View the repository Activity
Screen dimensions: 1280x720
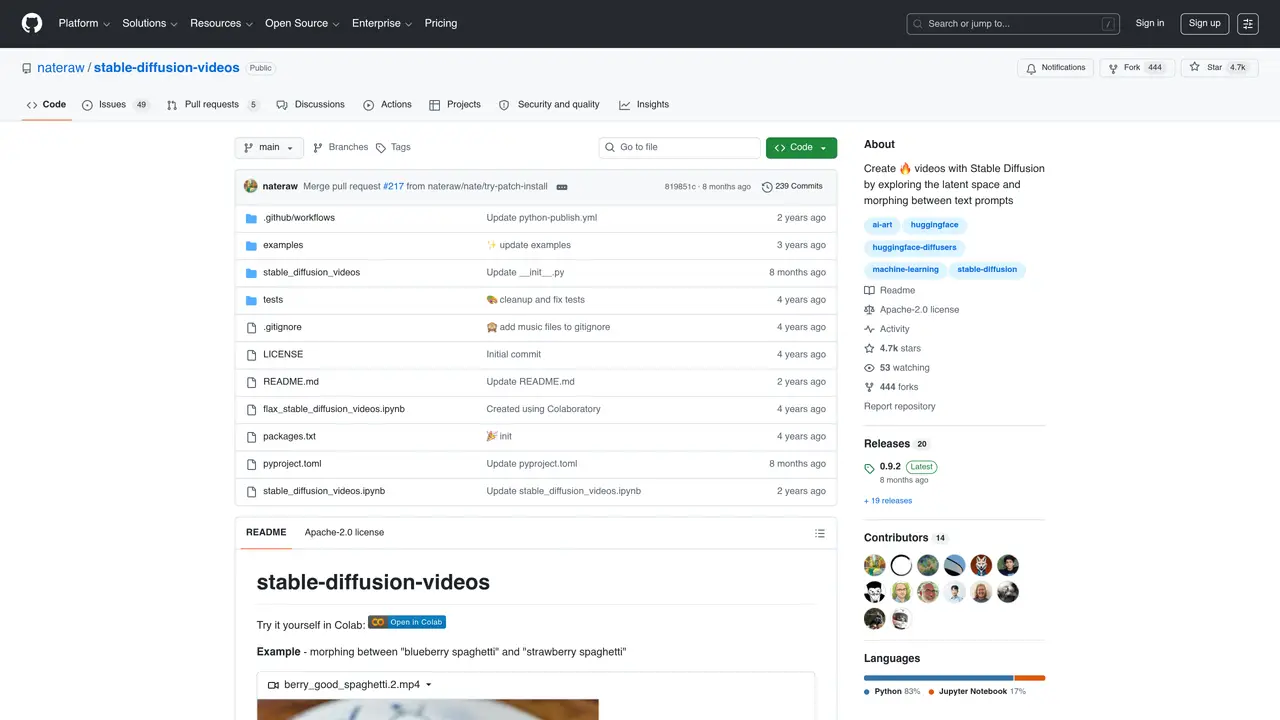(887, 329)
